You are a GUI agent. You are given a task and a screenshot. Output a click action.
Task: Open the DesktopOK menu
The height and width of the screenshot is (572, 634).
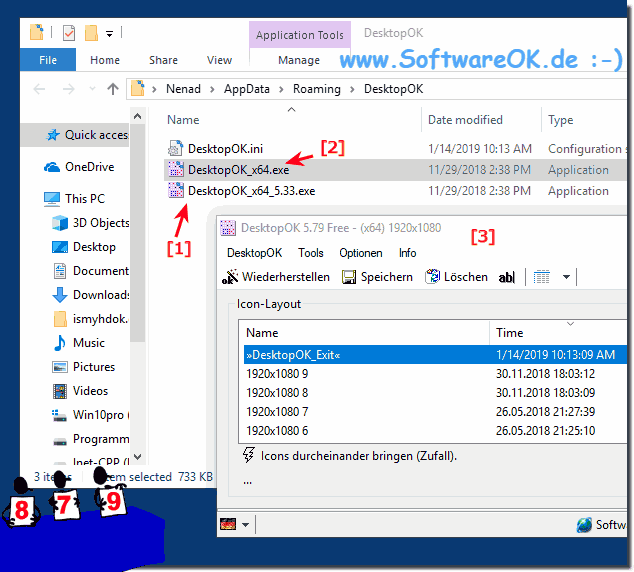tap(254, 253)
